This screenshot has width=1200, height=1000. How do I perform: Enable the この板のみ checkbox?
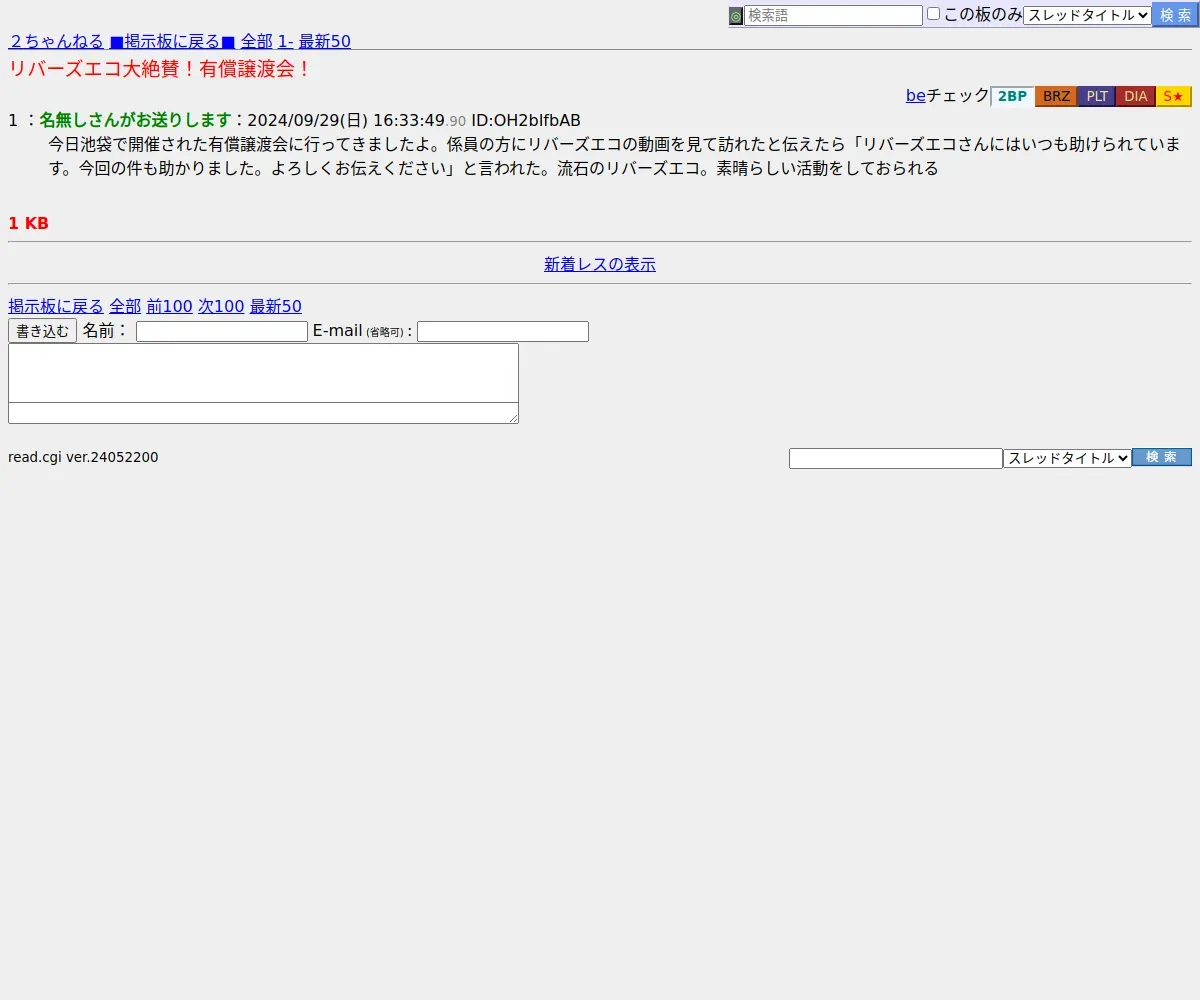tap(933, 14)
